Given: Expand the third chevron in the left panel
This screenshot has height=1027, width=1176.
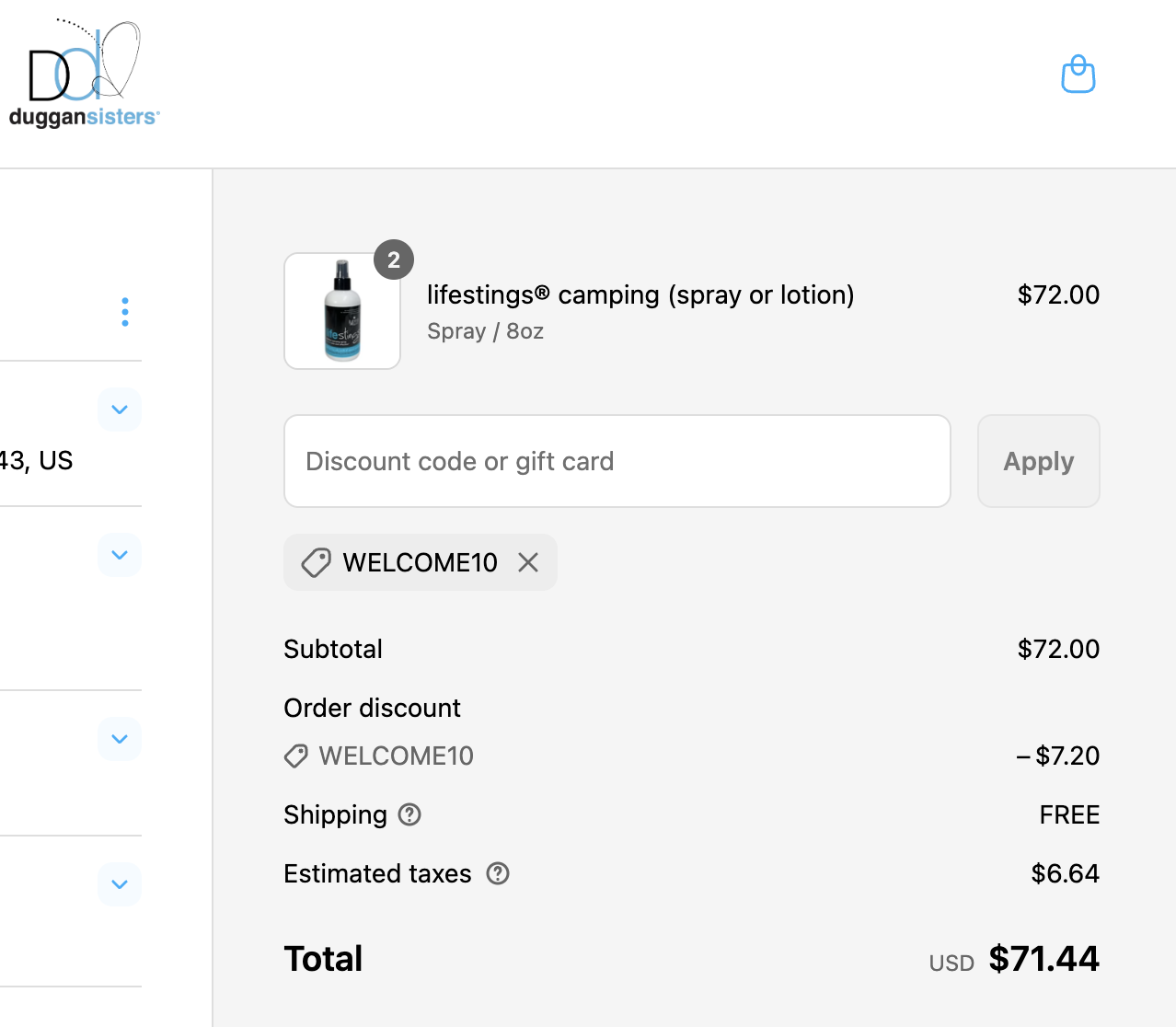Looking at the screenshot, I should tap(120, 739).
